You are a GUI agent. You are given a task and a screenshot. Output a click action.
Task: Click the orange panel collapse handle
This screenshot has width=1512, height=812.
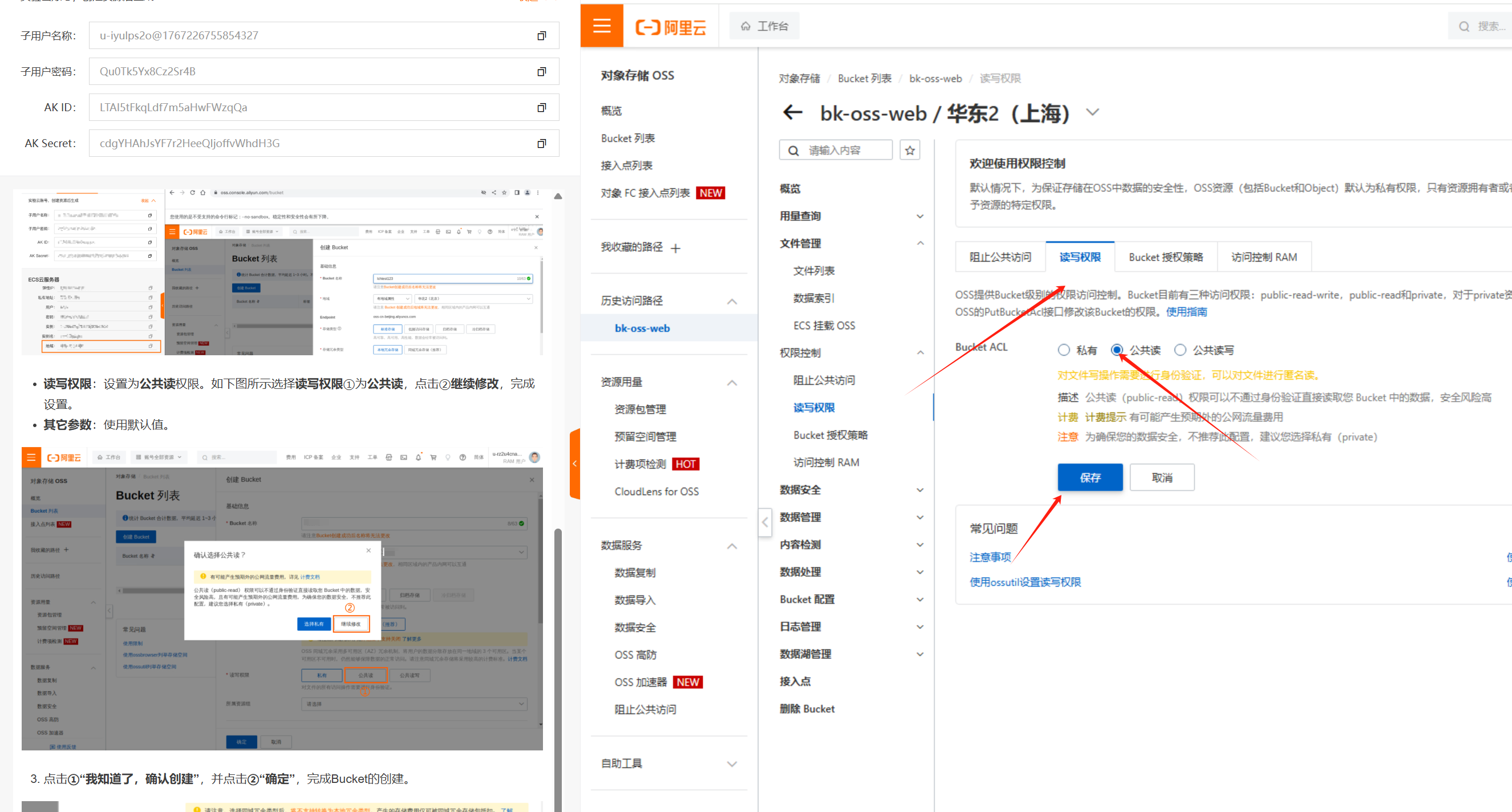pyautogui.click(x=575, y=464)
